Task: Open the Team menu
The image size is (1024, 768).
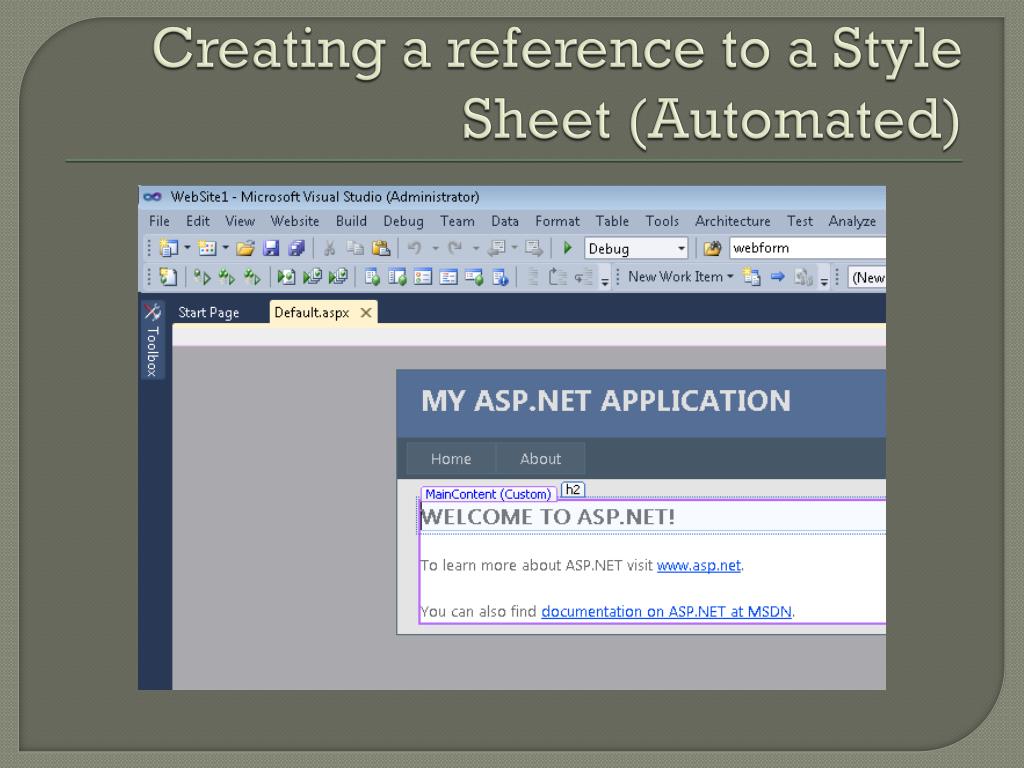Action: click(x=457, y=221)
